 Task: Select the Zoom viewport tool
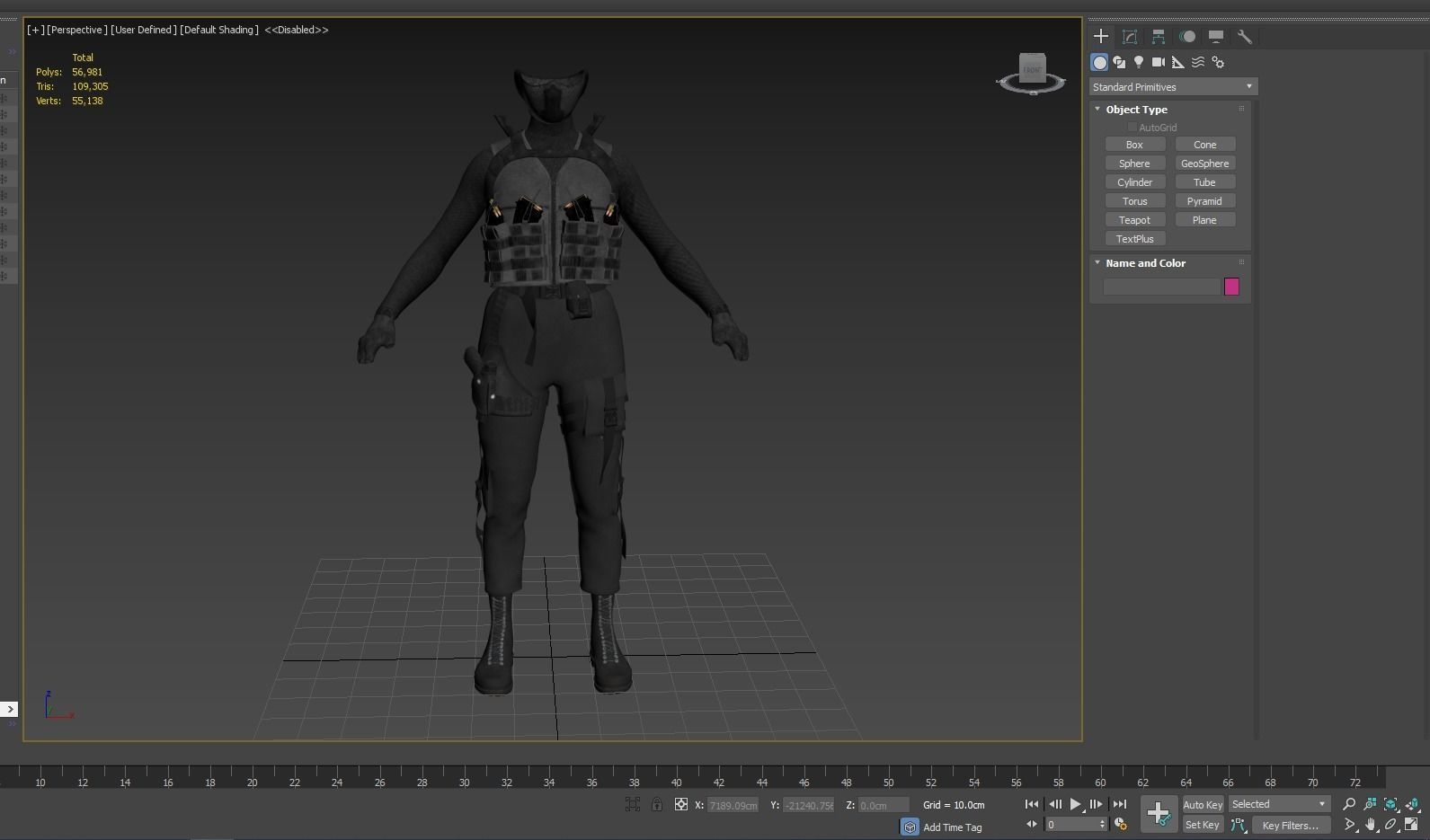coord(1349,804)
